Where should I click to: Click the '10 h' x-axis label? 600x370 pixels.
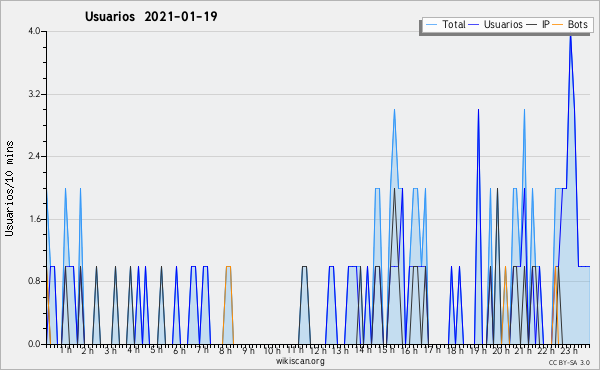pyautogui.click(x=272, y=350)
